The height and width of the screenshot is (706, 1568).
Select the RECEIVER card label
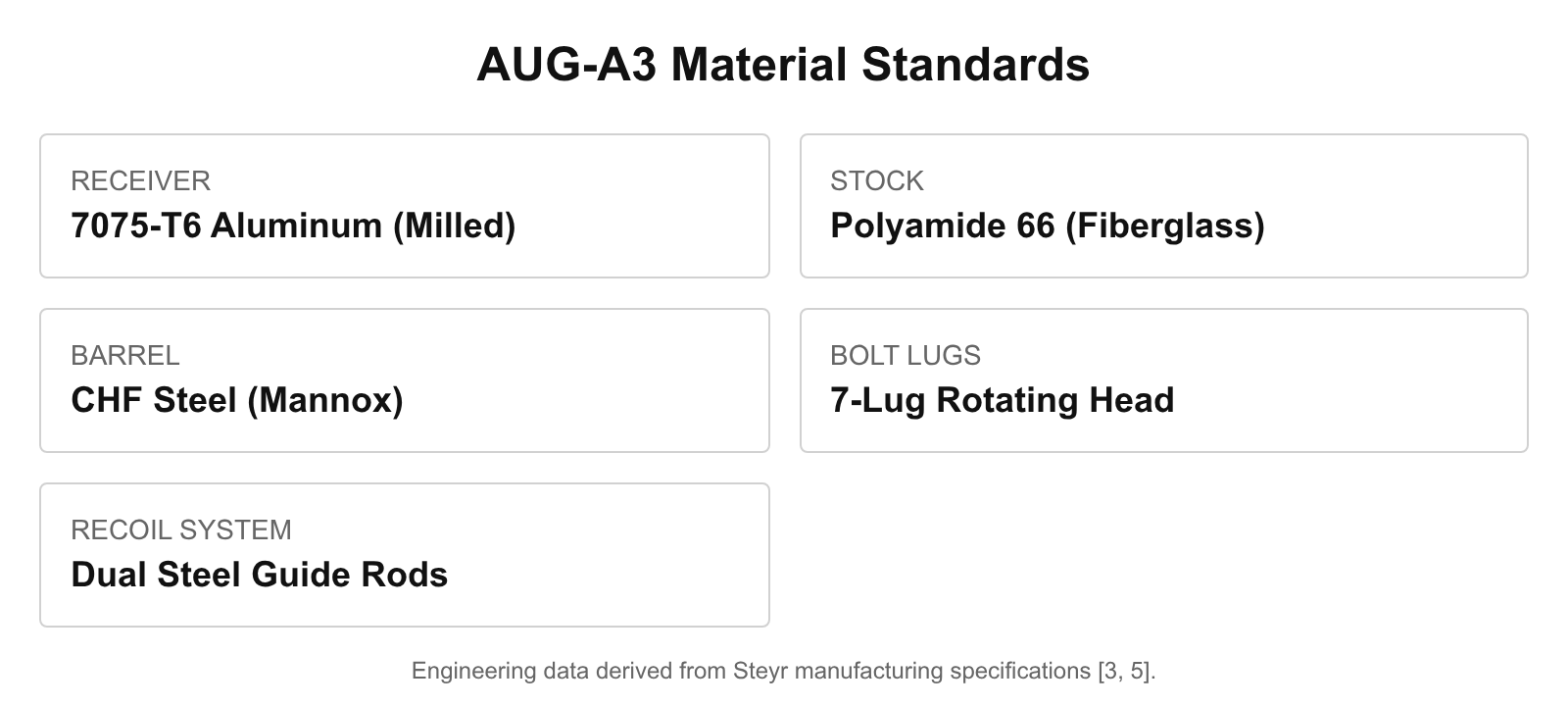pos(140,180)
